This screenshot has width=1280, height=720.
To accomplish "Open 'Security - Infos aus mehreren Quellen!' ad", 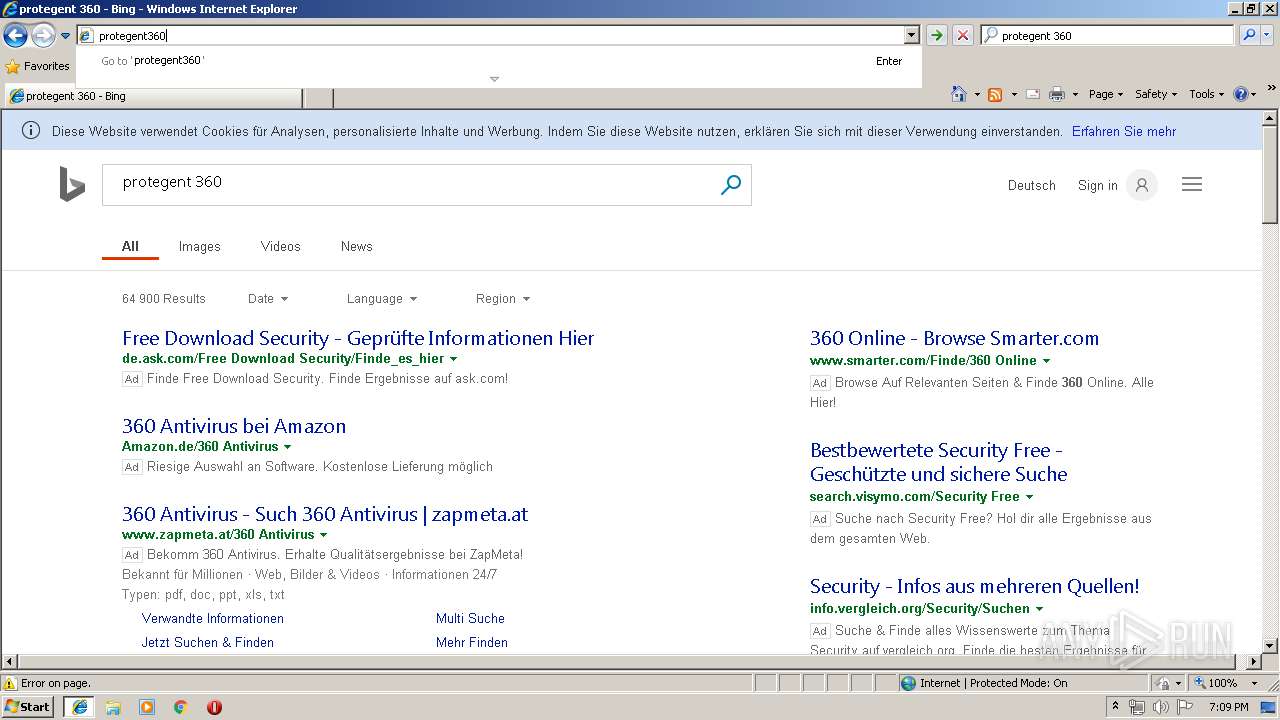I will click(974, 586).
